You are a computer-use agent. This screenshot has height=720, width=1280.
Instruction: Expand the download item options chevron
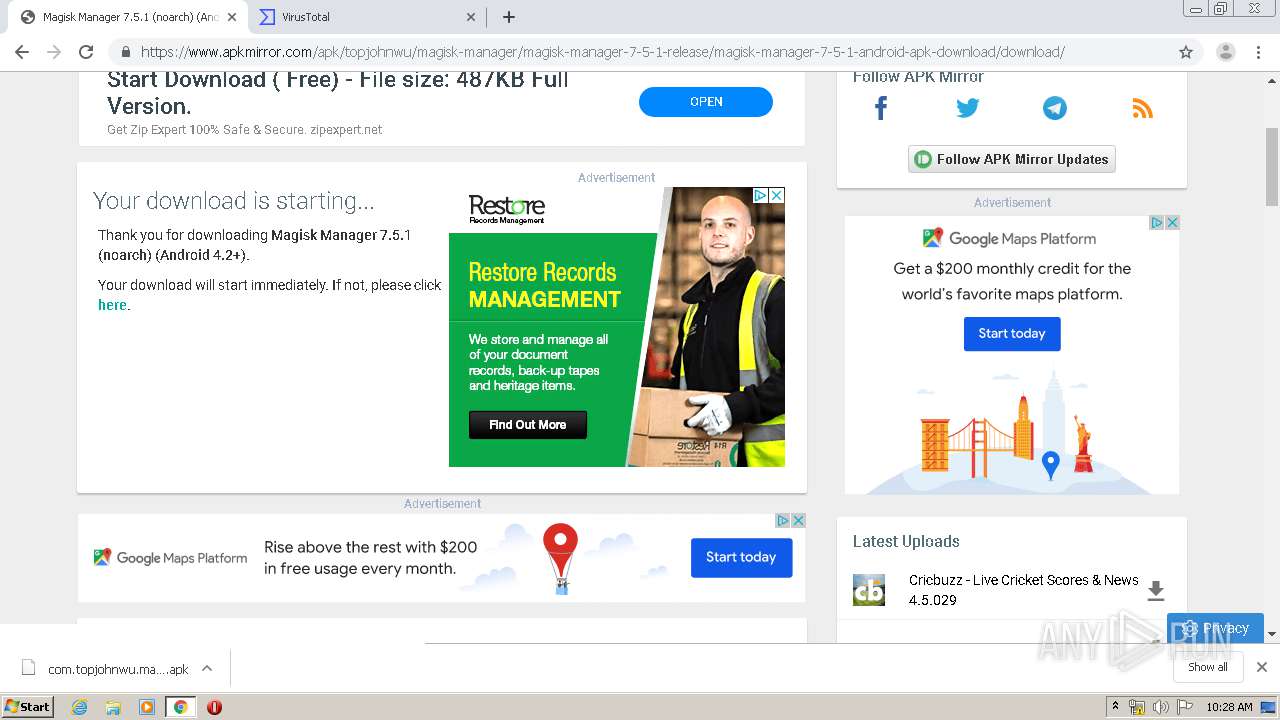coord(207,669)
